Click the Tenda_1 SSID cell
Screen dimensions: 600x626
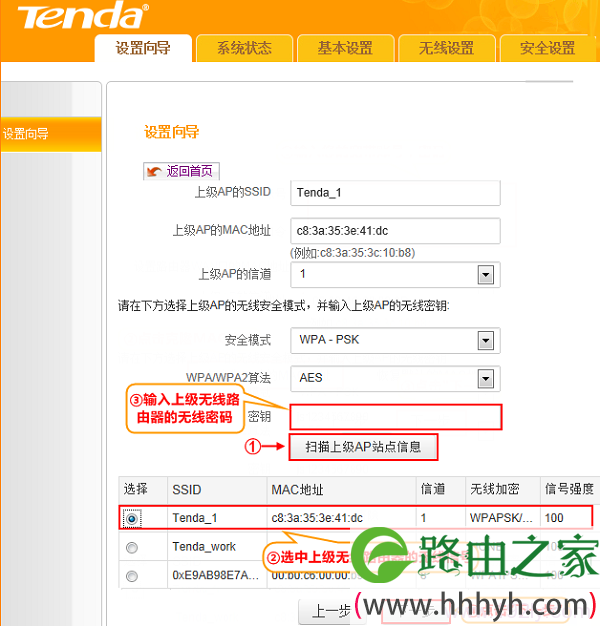(195, 518)
